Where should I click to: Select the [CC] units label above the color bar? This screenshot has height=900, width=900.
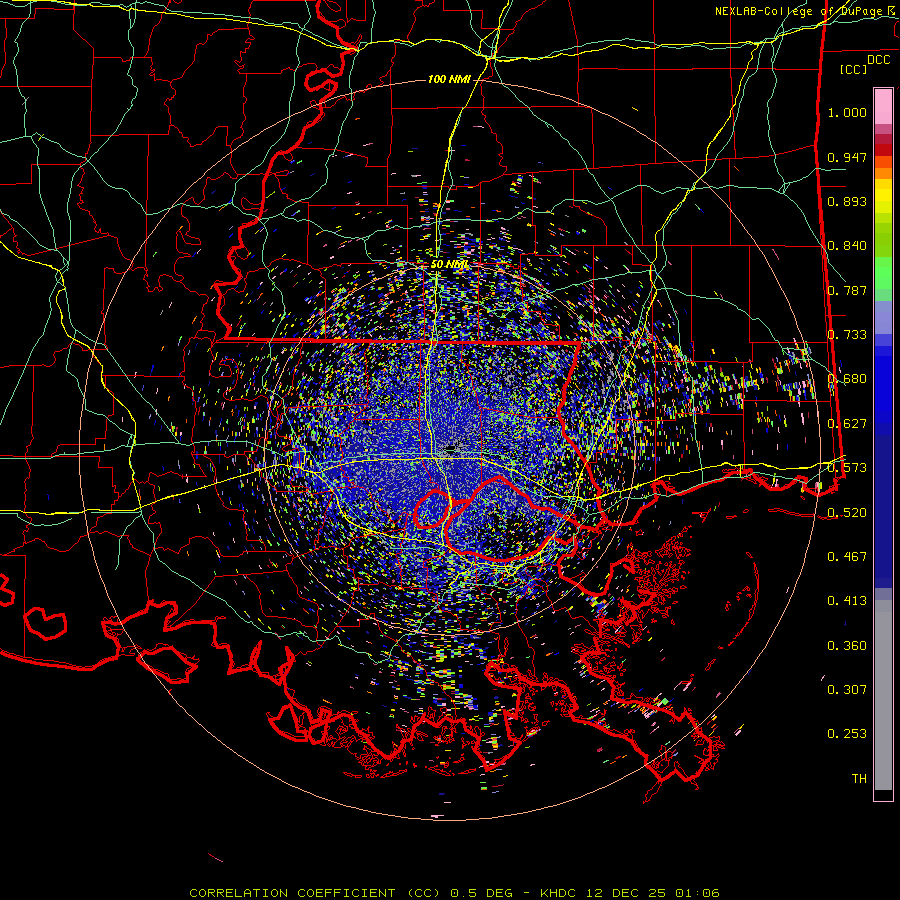coord(854,69)
